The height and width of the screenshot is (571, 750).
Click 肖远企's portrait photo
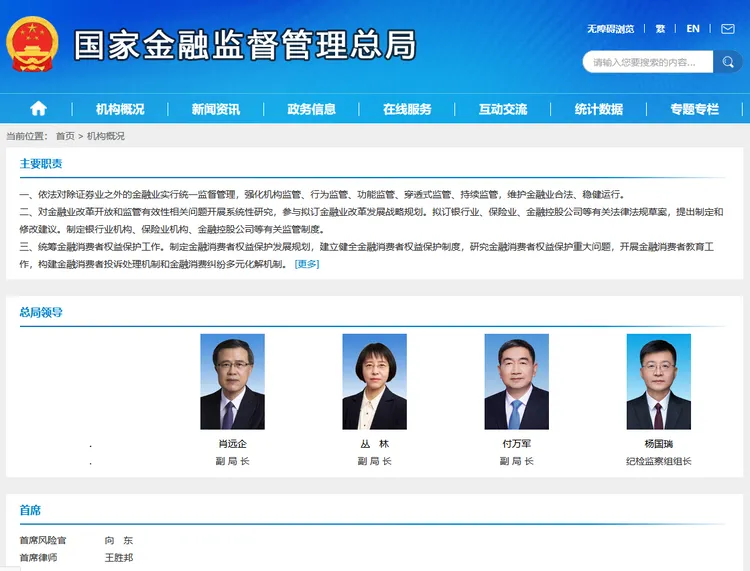click(232, 382)
